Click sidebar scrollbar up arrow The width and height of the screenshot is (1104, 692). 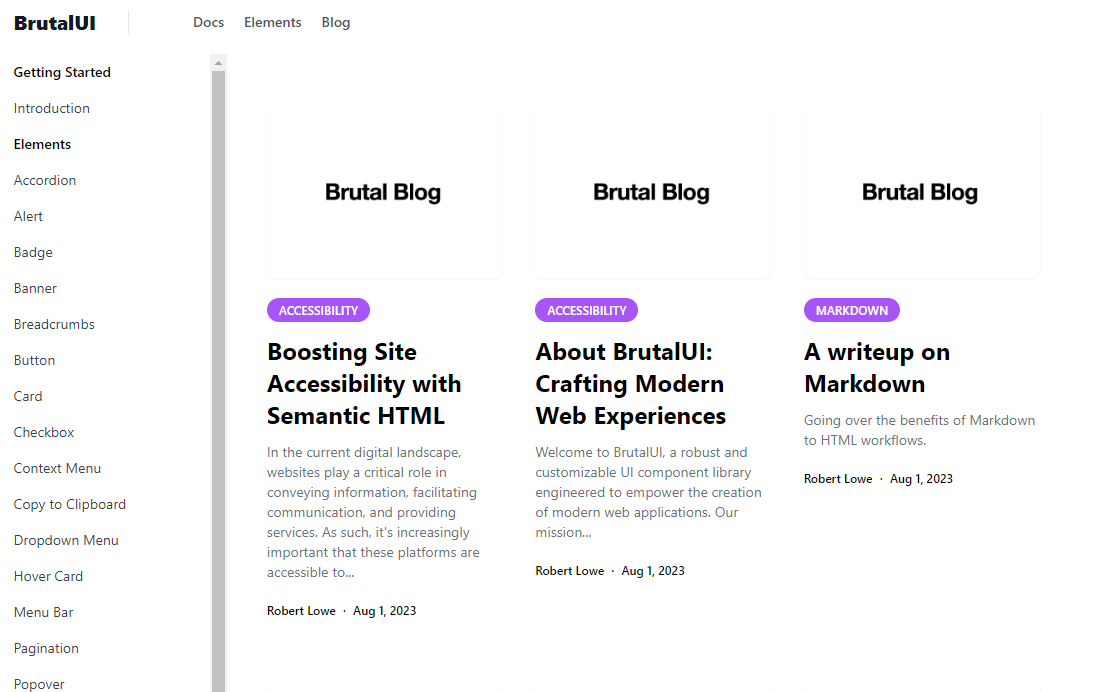(218, 63)
